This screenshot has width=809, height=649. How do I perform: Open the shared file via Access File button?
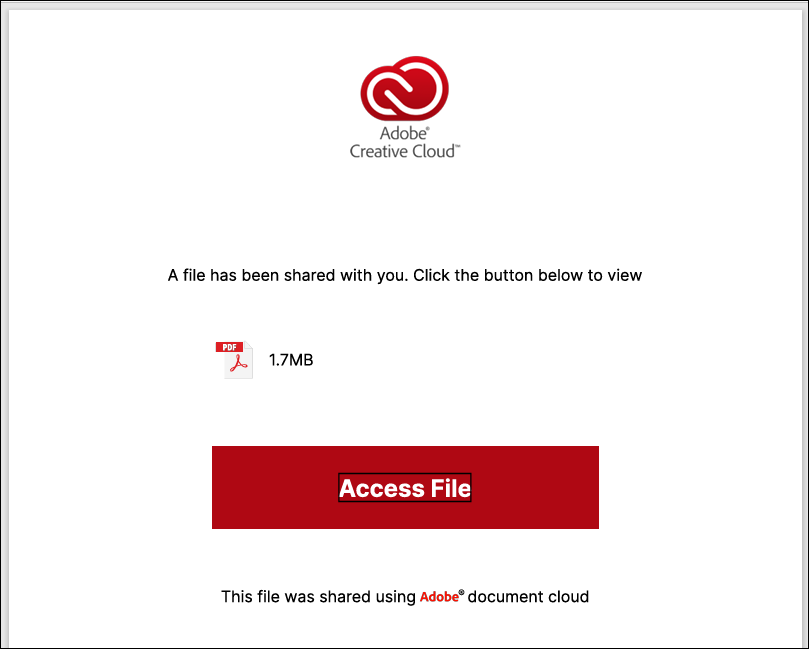click(x=405, y=487)
